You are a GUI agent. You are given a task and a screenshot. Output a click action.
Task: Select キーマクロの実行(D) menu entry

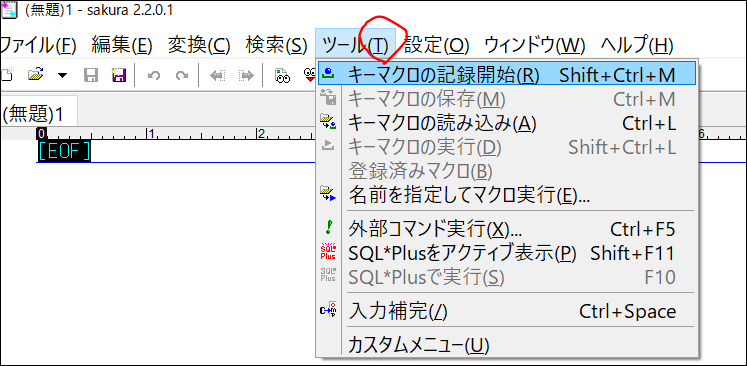[507, 148]
